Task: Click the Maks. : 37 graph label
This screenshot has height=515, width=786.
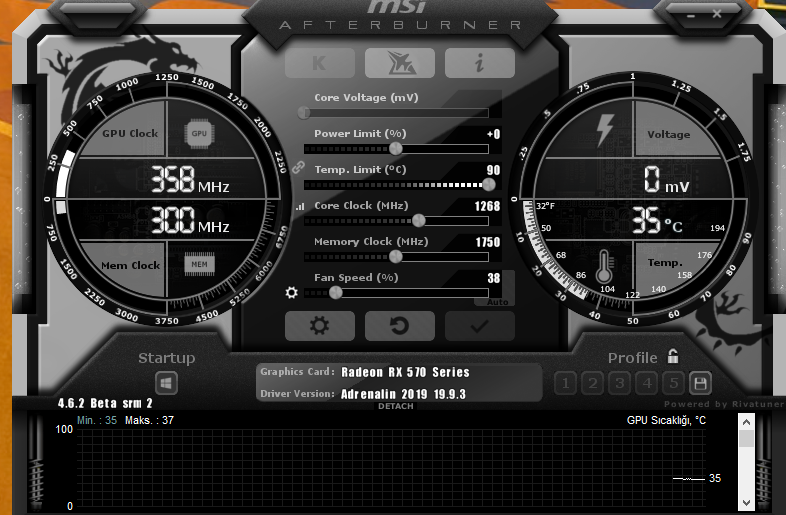Action: pos(149,420)
